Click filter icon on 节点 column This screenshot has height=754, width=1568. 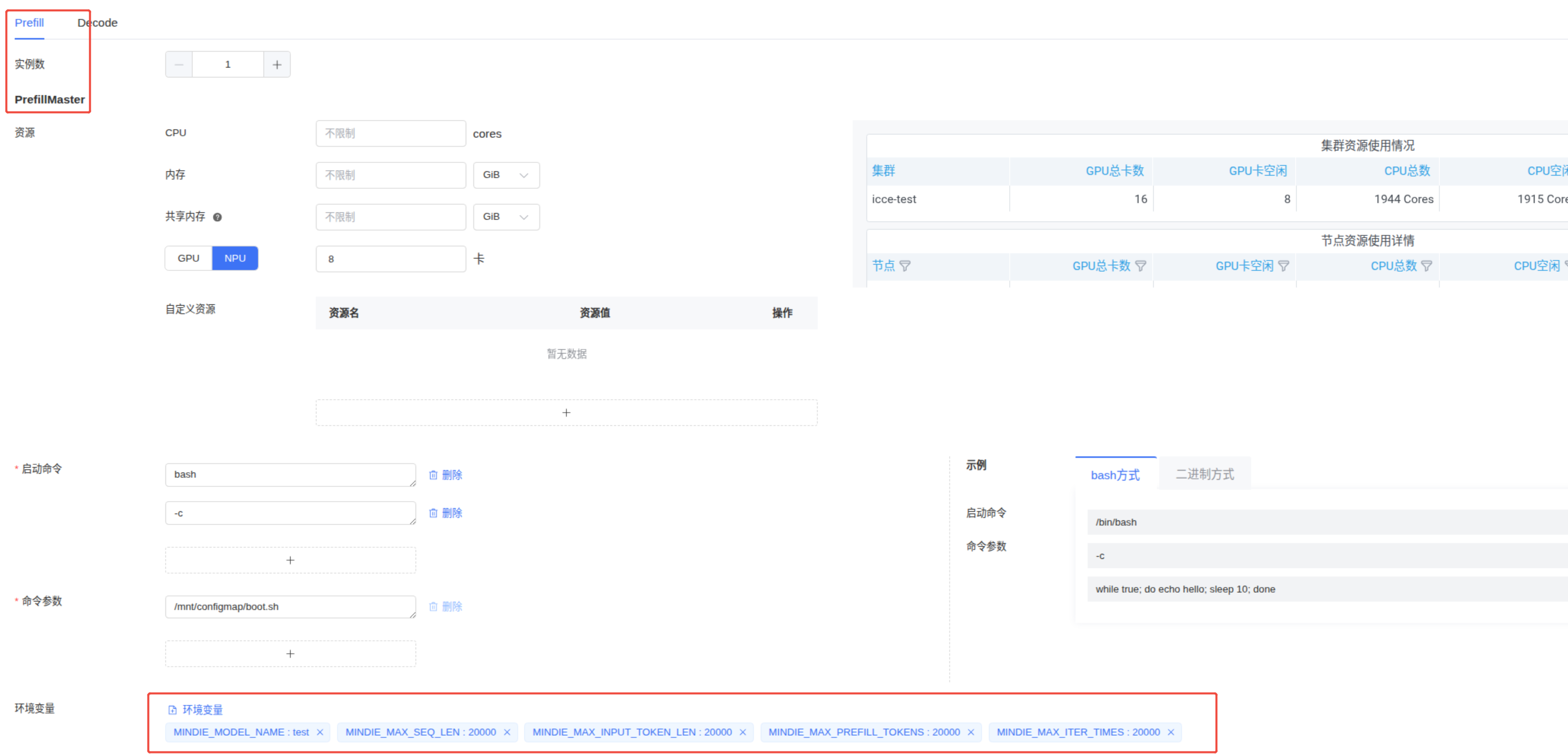(x=905, y=266)
